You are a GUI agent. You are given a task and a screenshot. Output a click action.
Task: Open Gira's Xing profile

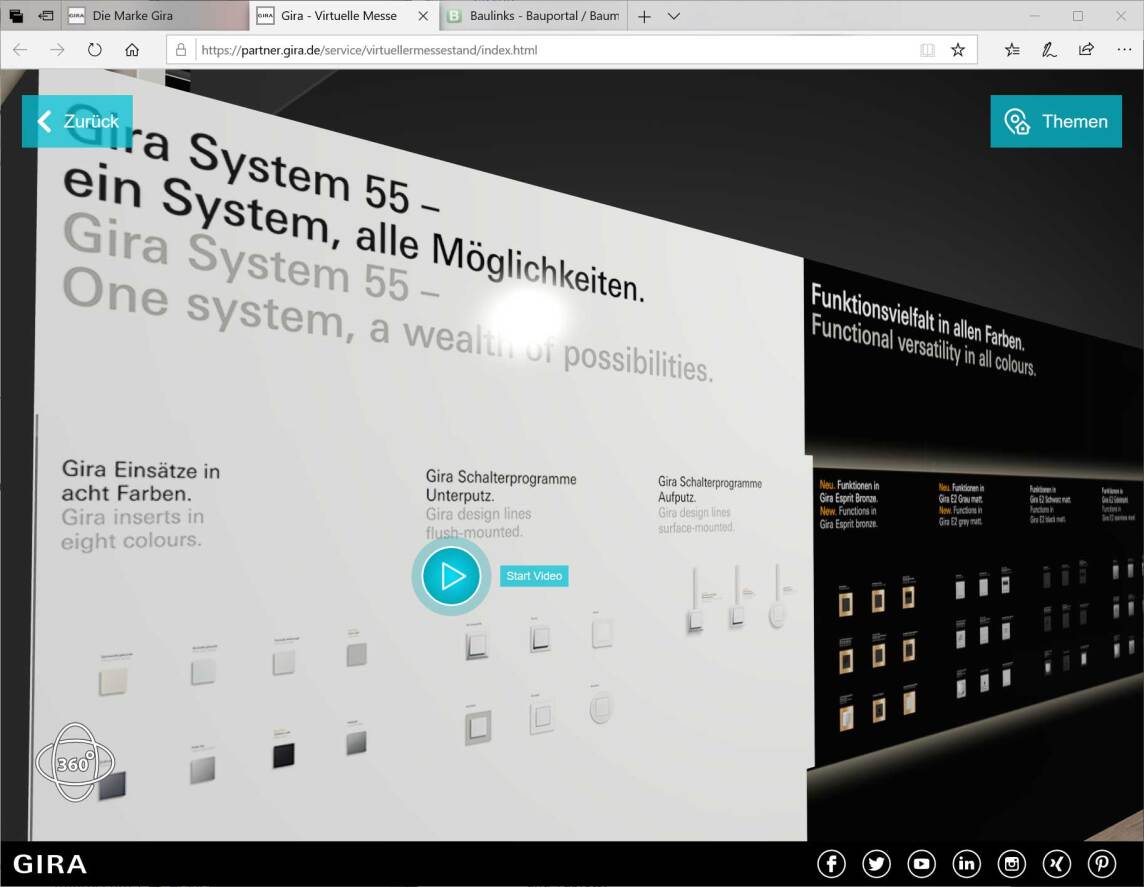[1056, 864]
